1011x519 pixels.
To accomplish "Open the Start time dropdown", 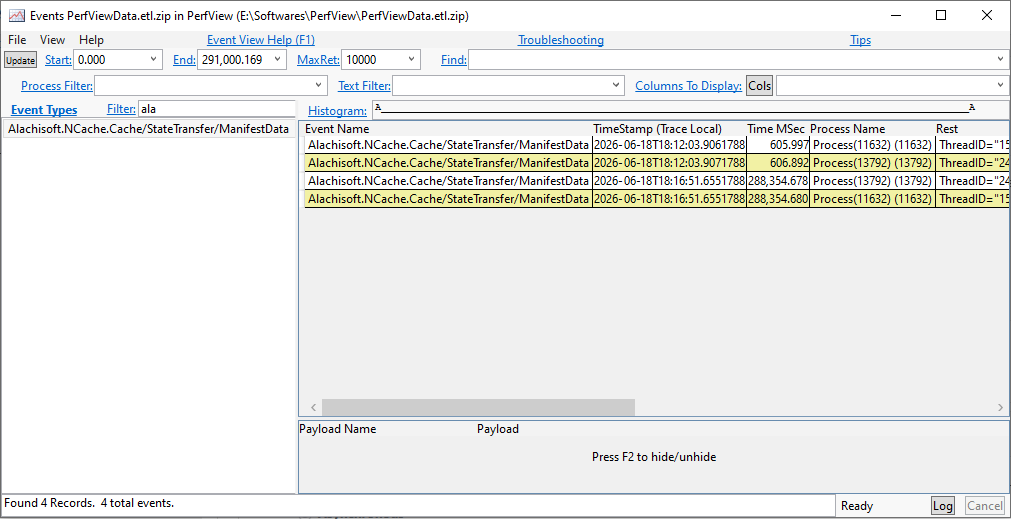I will pyautogui.click(x=153, y=59).
